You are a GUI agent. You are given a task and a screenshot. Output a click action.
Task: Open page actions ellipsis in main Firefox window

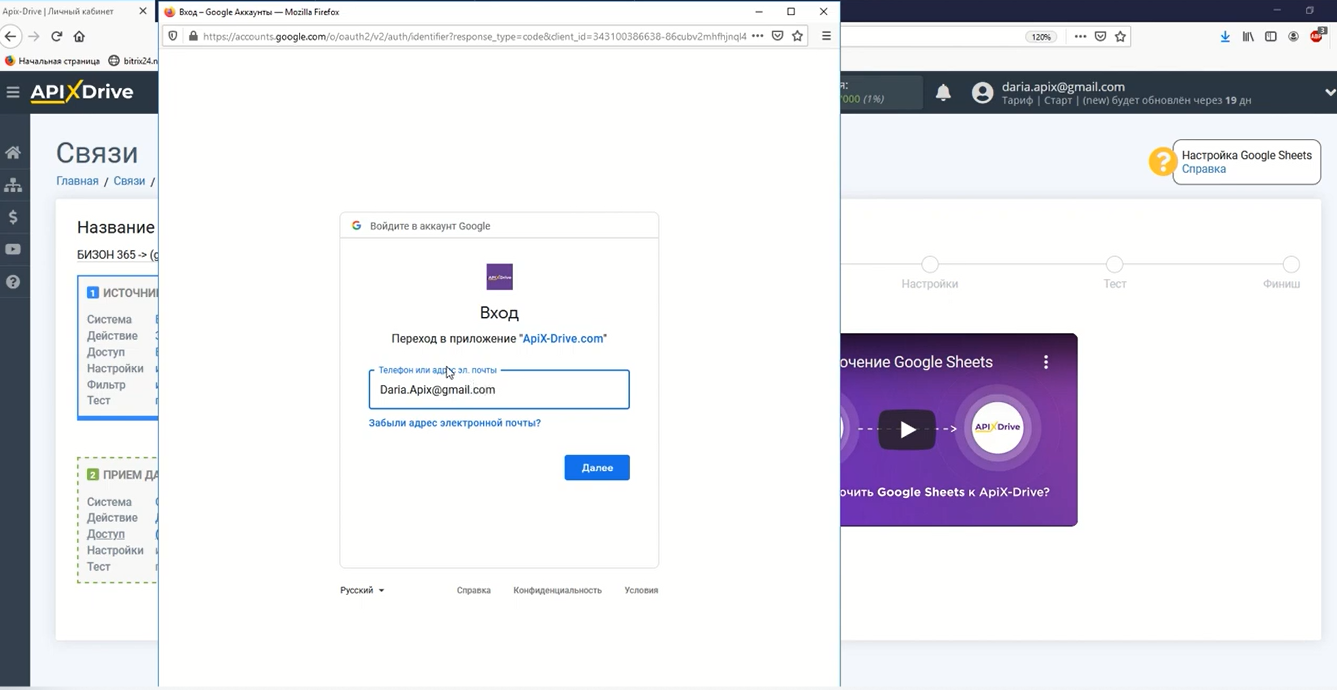pyautogui.click(x=1080, y=37)
